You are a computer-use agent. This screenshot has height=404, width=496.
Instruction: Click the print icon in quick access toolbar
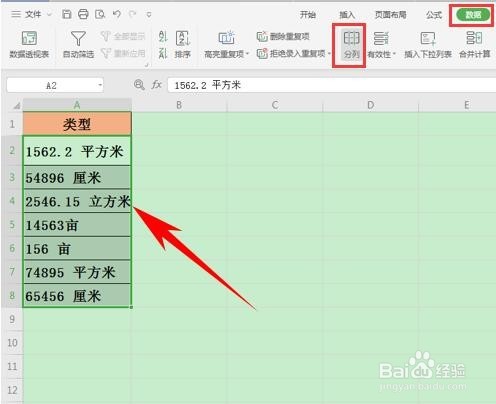(x=83, y=14)
